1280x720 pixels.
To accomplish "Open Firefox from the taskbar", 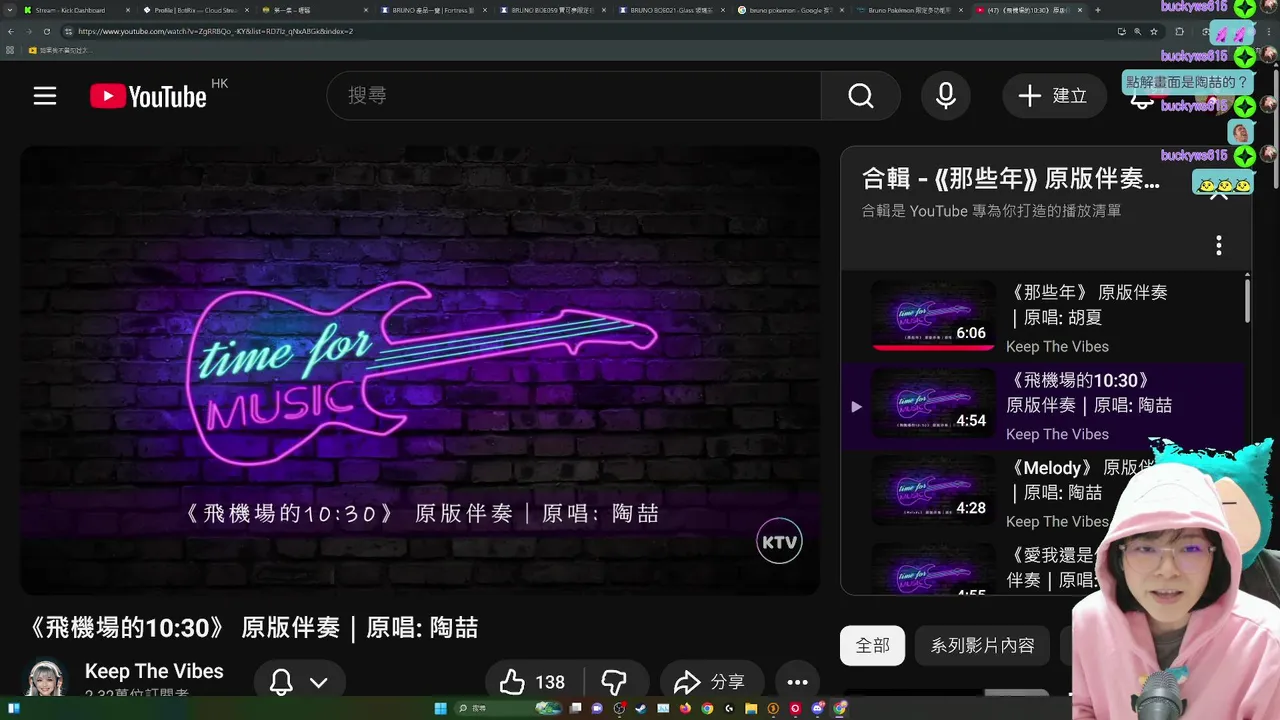I will click(686, 709).
